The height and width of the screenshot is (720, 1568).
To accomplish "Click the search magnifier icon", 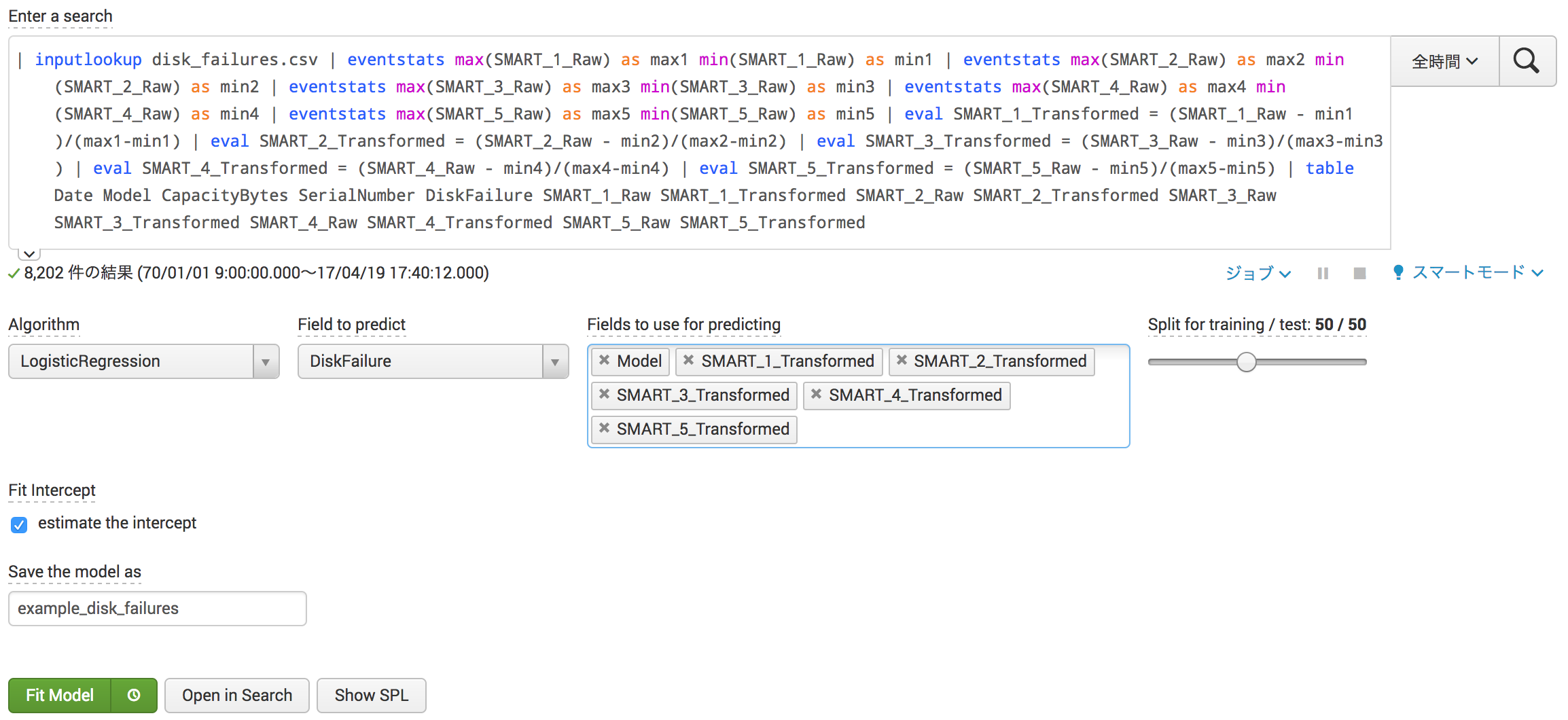I will 1527,60.
